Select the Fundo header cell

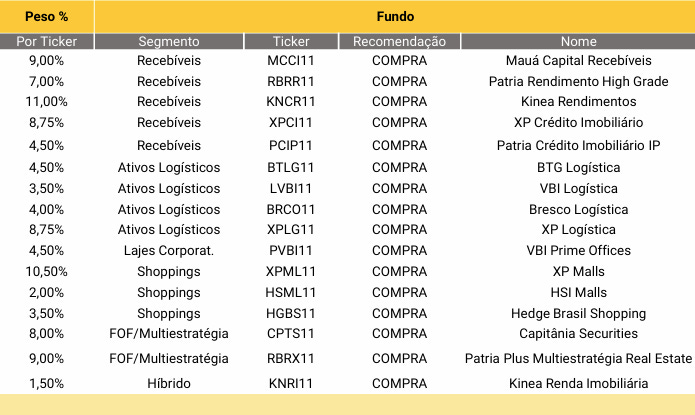click(395, 16)
